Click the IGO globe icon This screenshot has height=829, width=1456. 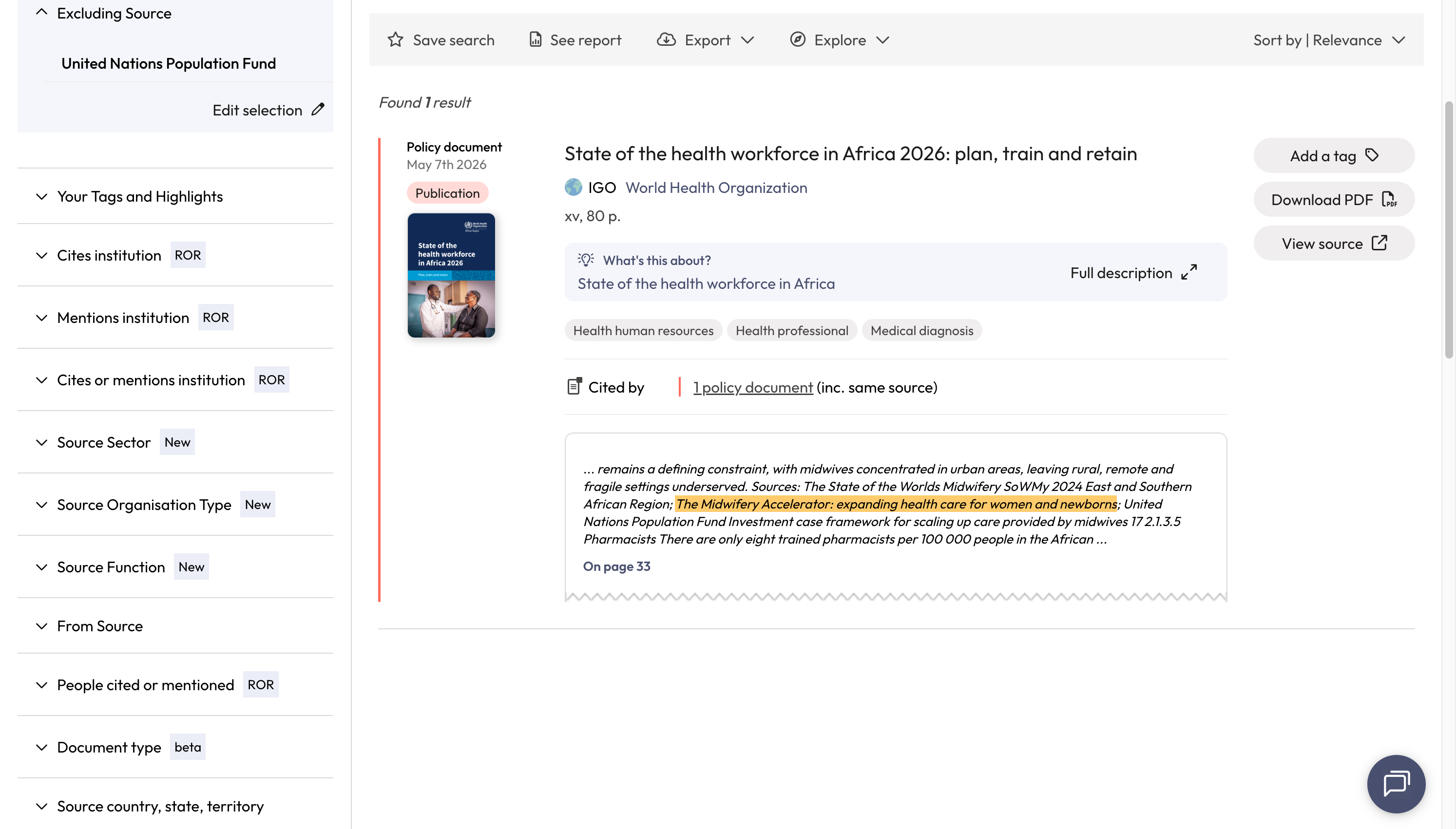574,187
